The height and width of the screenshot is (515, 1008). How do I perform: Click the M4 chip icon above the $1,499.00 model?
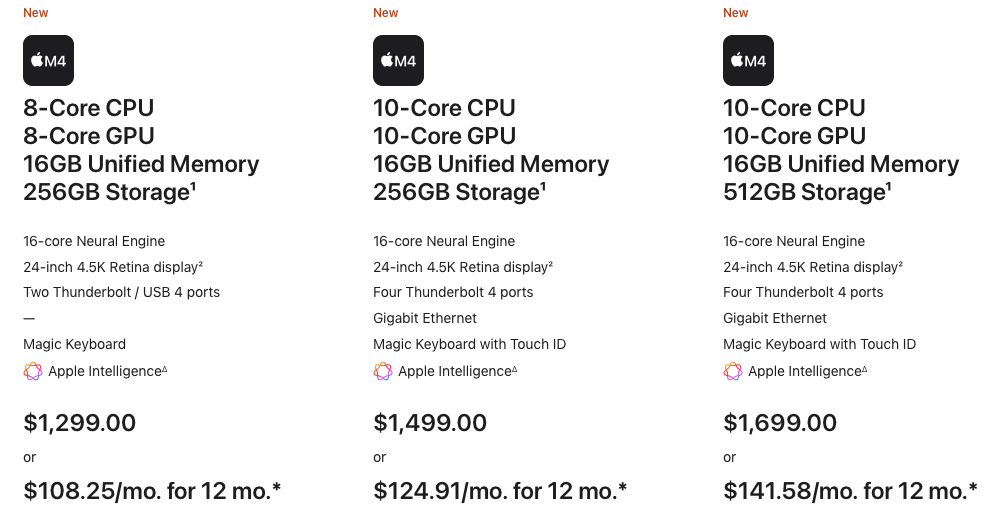pos(398,61)
